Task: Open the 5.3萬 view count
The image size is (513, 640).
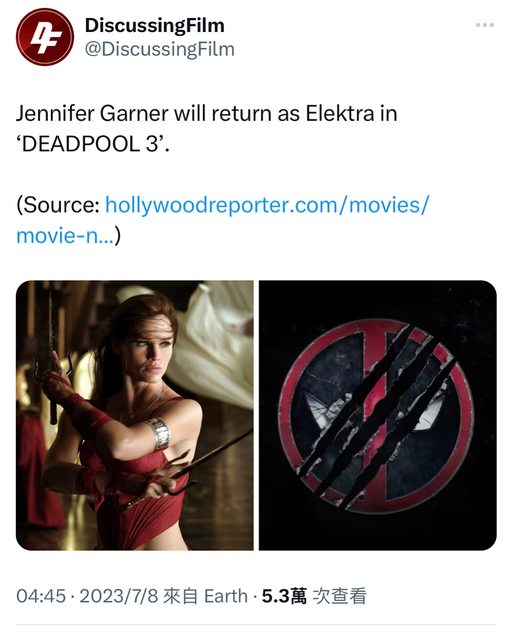Action: click(x=284, y=596)
